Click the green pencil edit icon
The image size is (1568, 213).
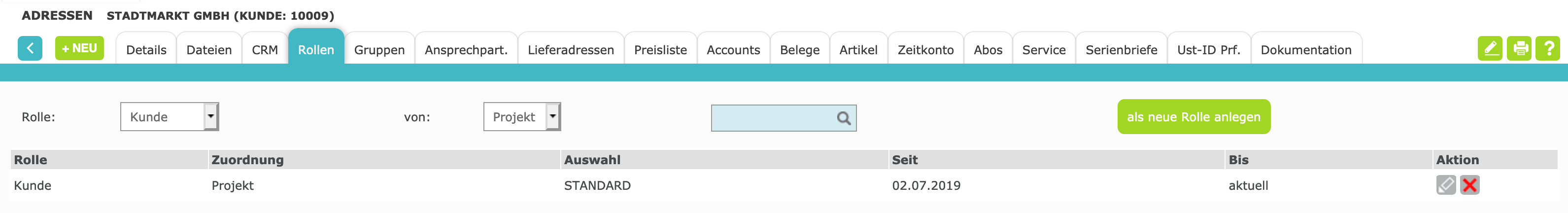coord(1490,48)
